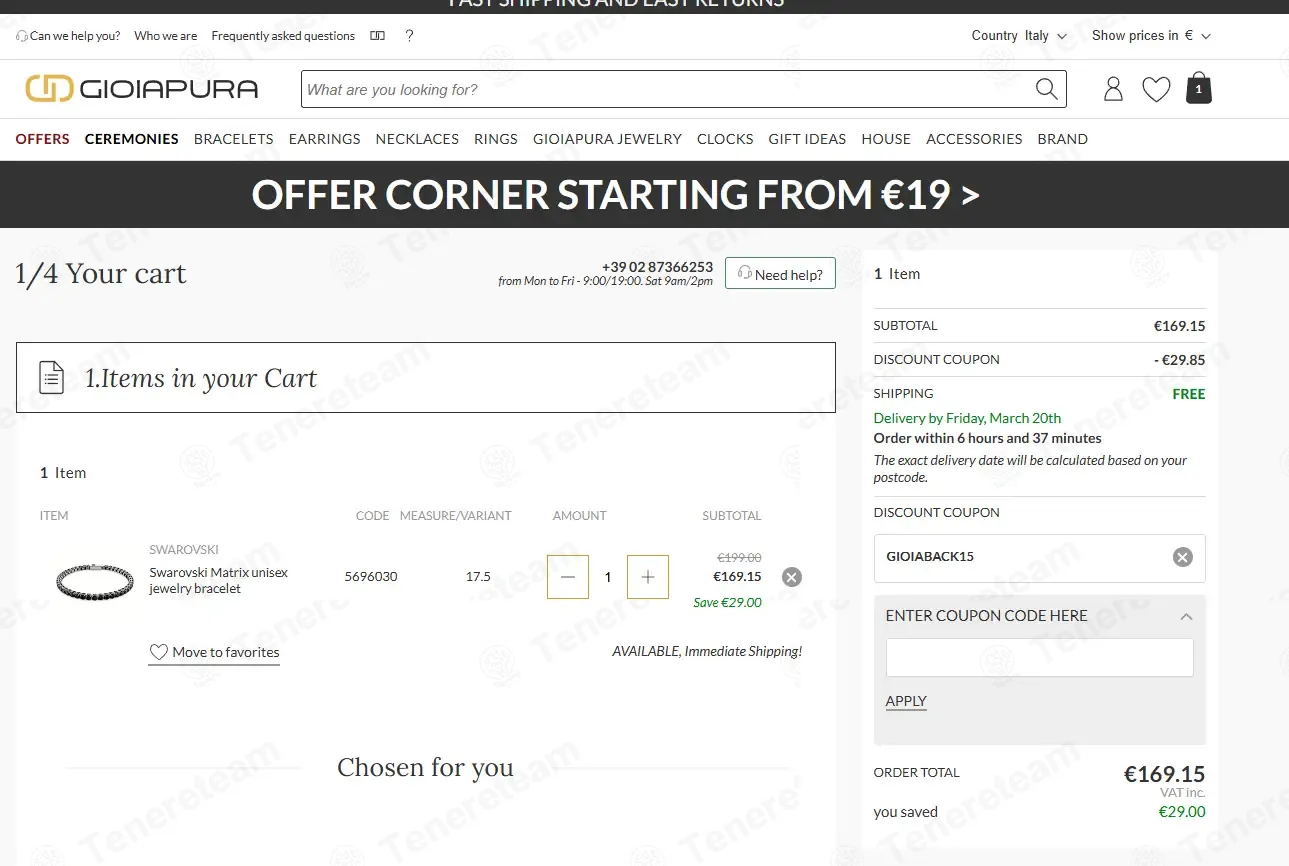Image resolution: width=1289 pixels, height=866 pixels.
Task: Click AVAILABLE, Immediate Shipping! text
Action: [x=707, y=651]
